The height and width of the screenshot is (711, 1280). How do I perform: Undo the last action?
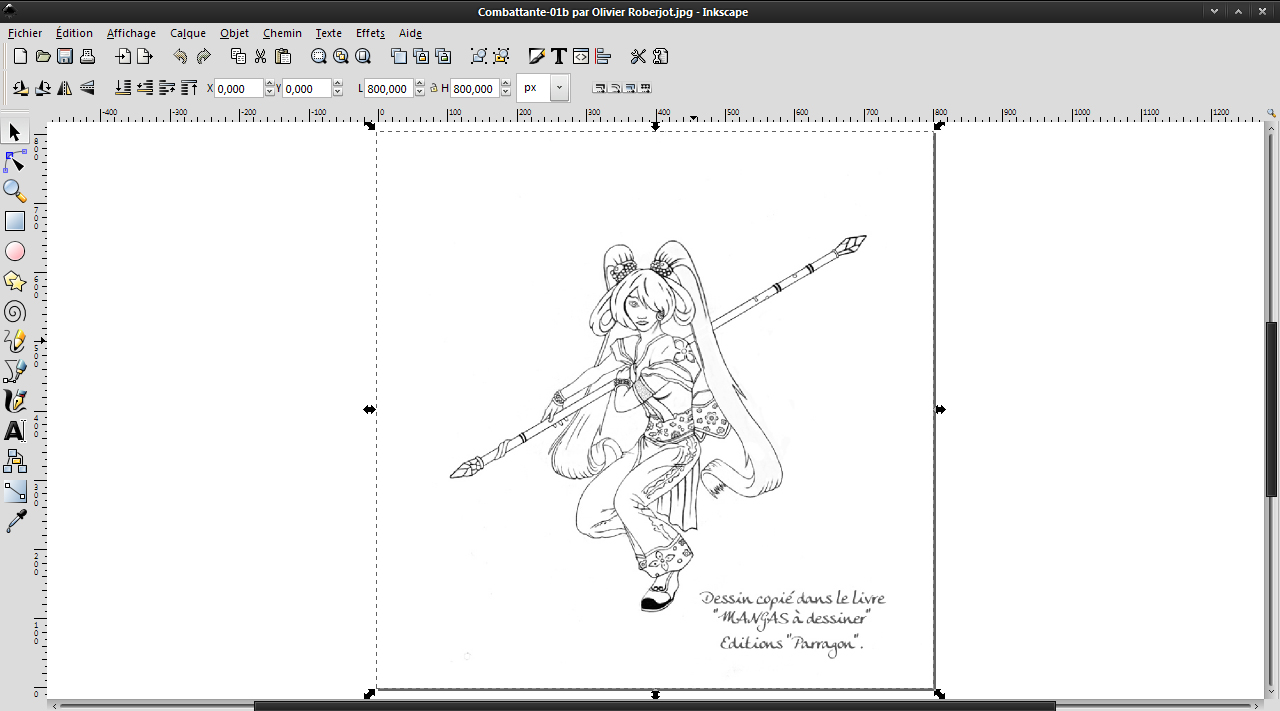click(x=180, y=56)
